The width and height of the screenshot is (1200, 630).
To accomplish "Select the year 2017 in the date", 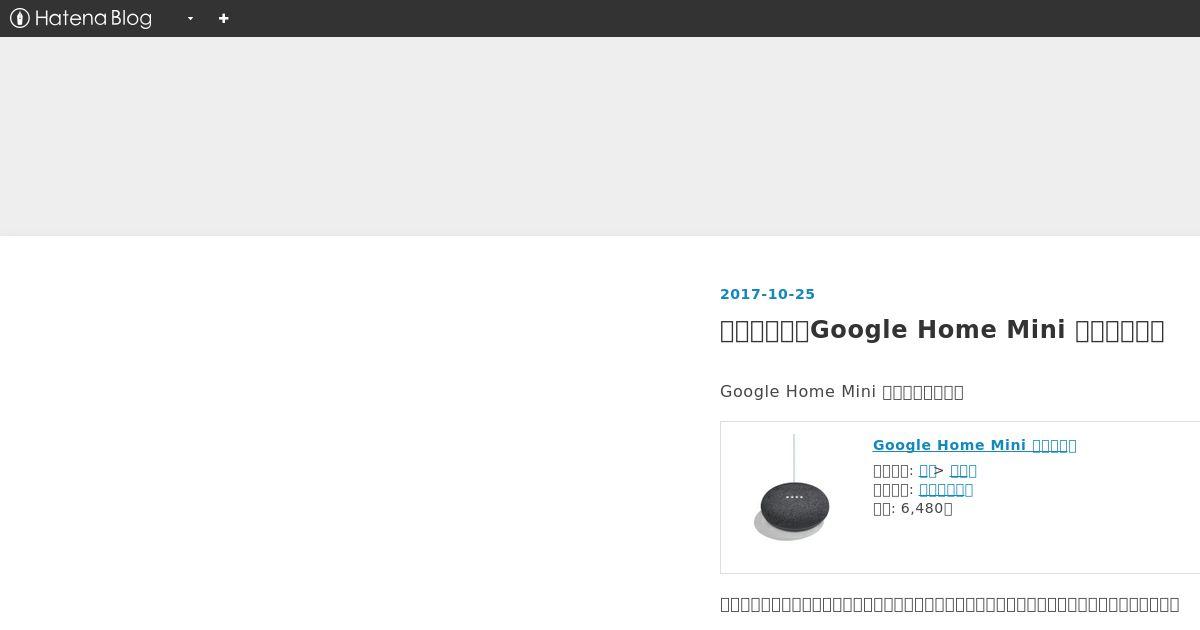I will pos(740,294).
